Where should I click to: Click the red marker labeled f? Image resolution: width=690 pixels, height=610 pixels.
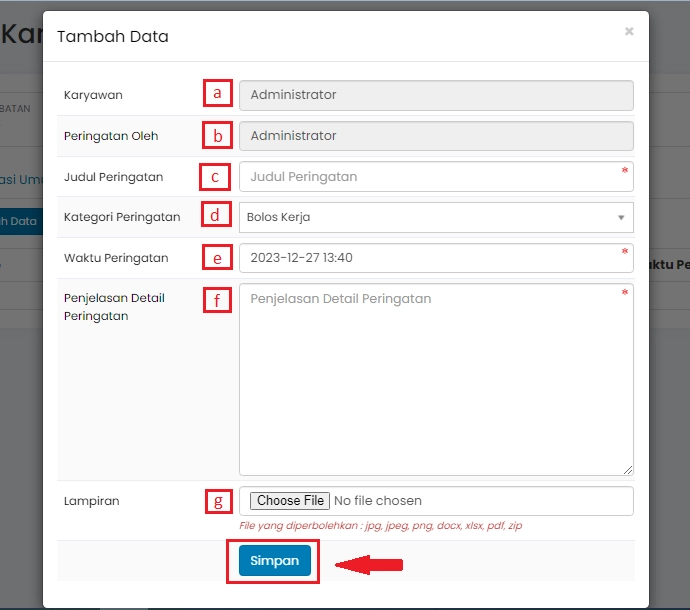point(217,299)
